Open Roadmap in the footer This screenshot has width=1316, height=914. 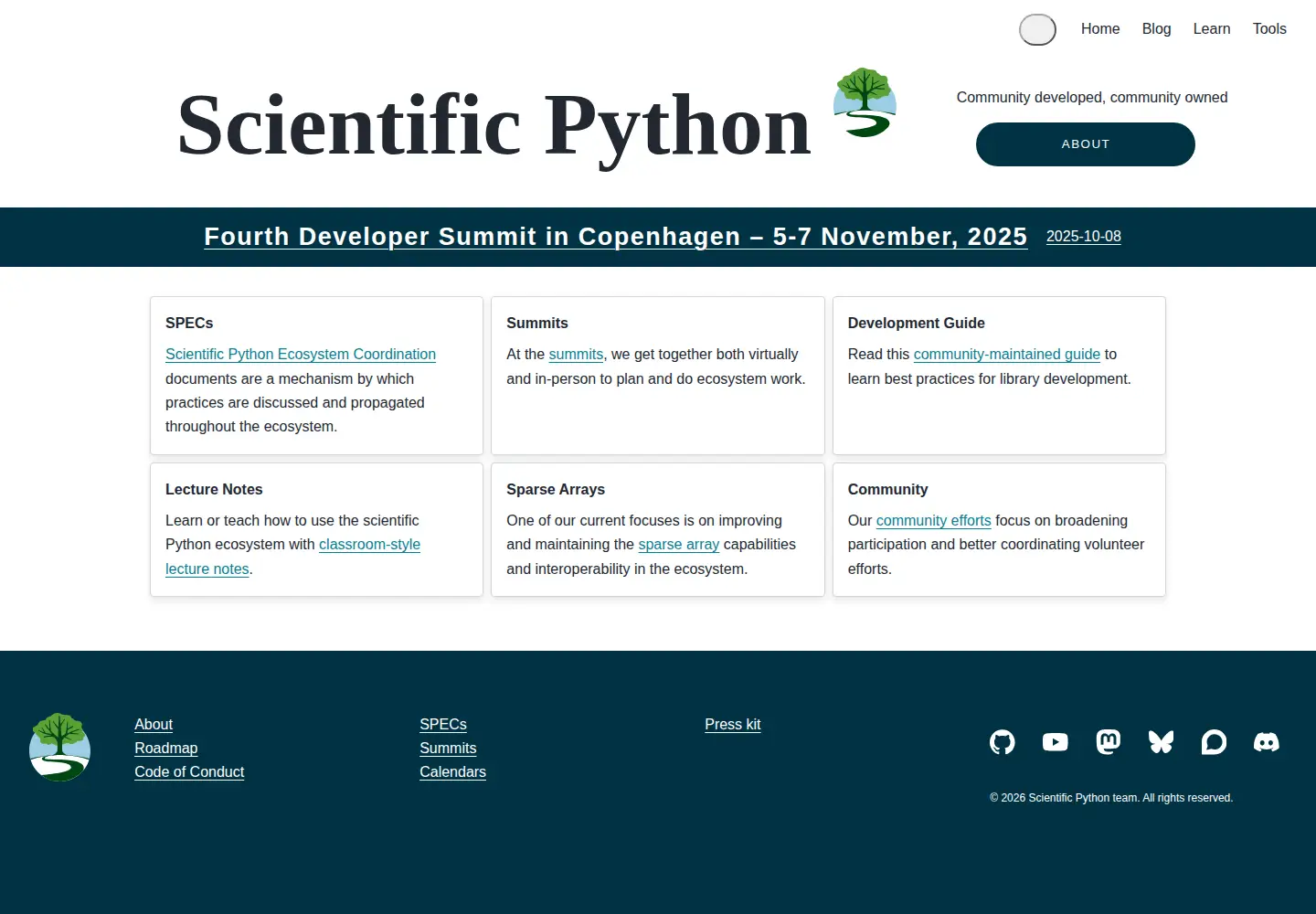[166, 749]
